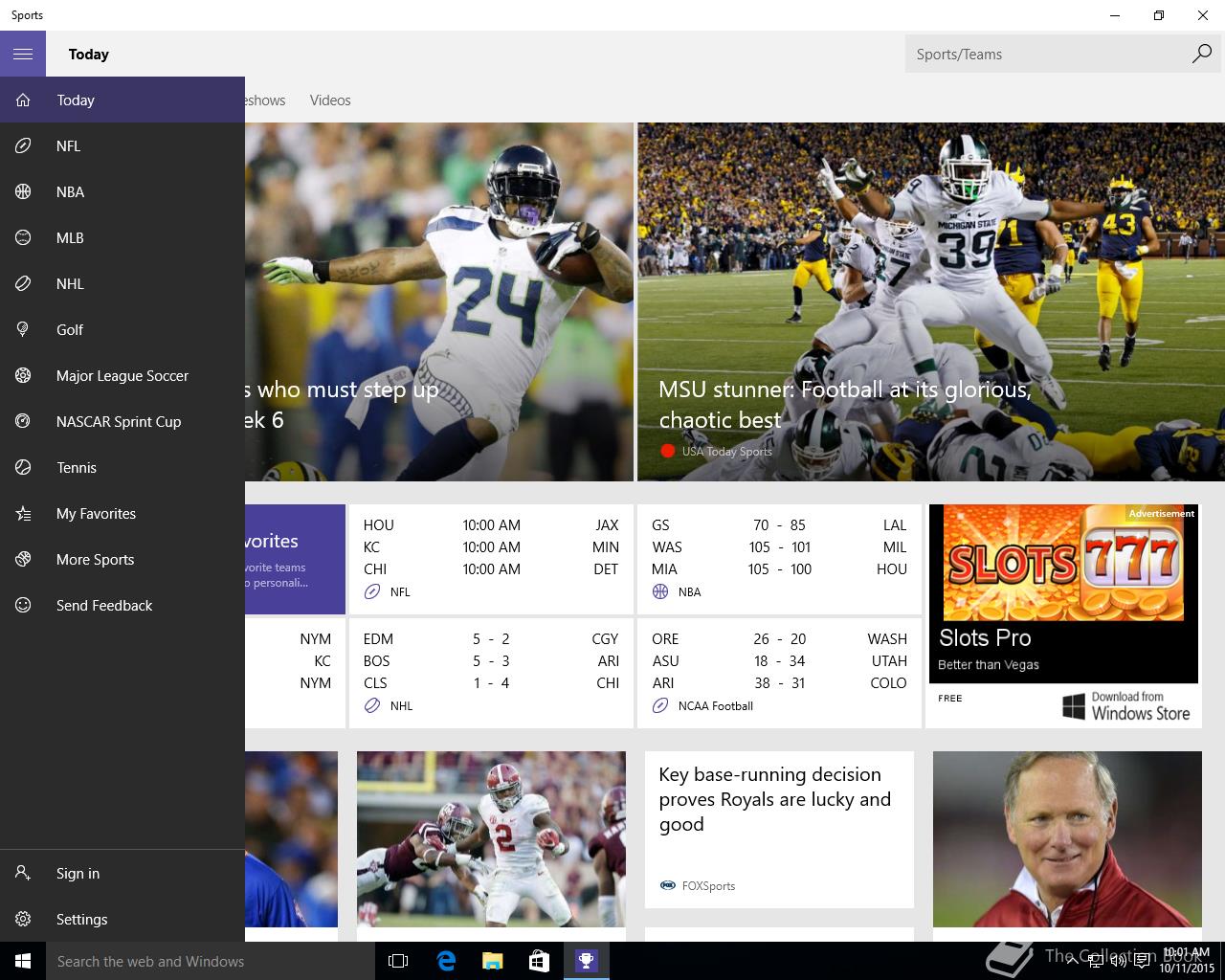Image resolution: width=1225 pixels, height=980 pixels.
Task: Open the NBA scores tile
Action: pos(779,559)
